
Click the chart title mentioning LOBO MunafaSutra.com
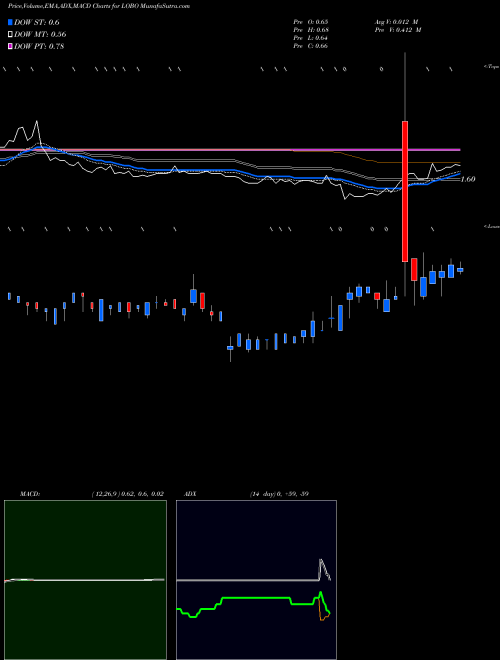(x=98, y=6)
